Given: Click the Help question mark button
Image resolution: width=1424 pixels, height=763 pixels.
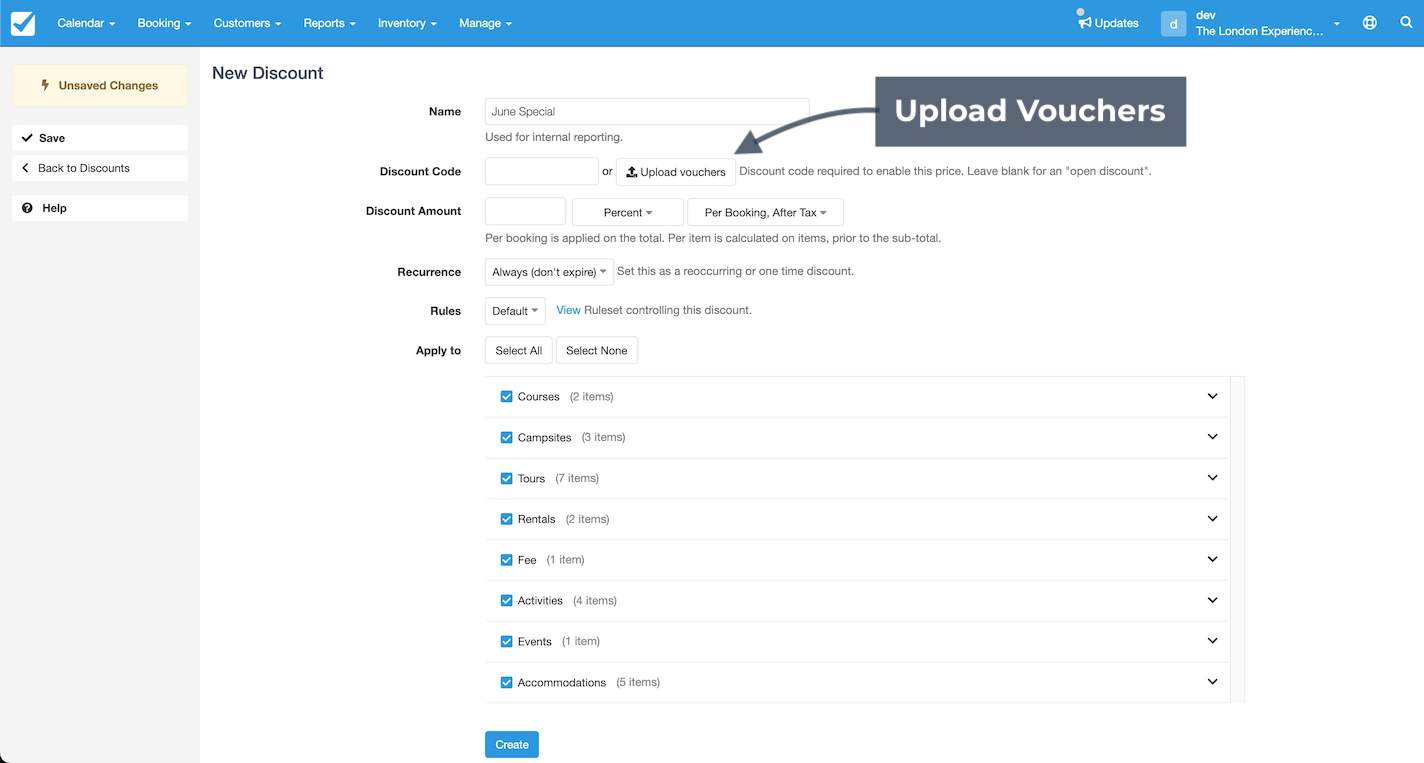Looking at the screenshot, I should coord(100,208).
